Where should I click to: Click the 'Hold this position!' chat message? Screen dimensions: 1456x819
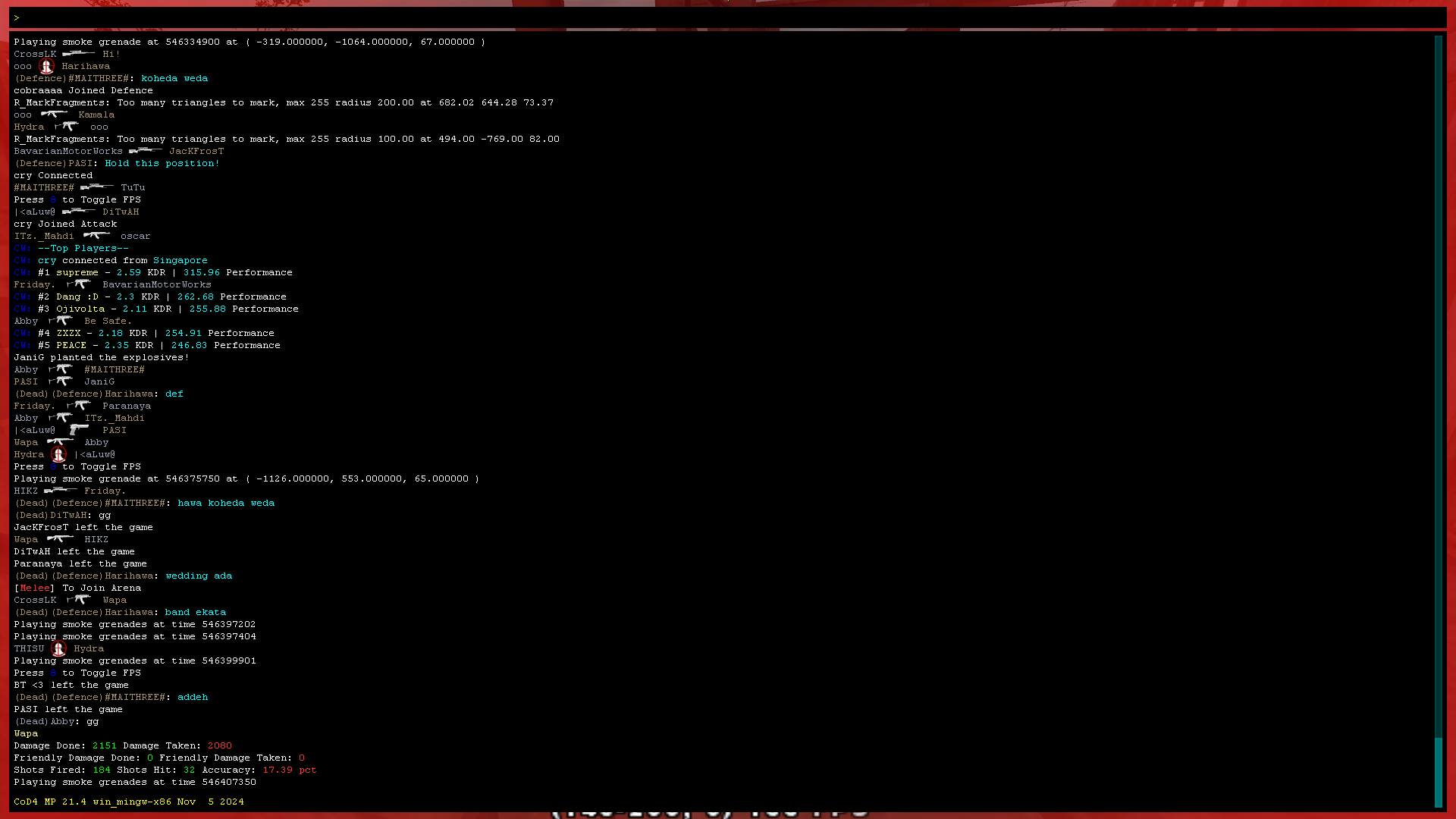[162, 163]
